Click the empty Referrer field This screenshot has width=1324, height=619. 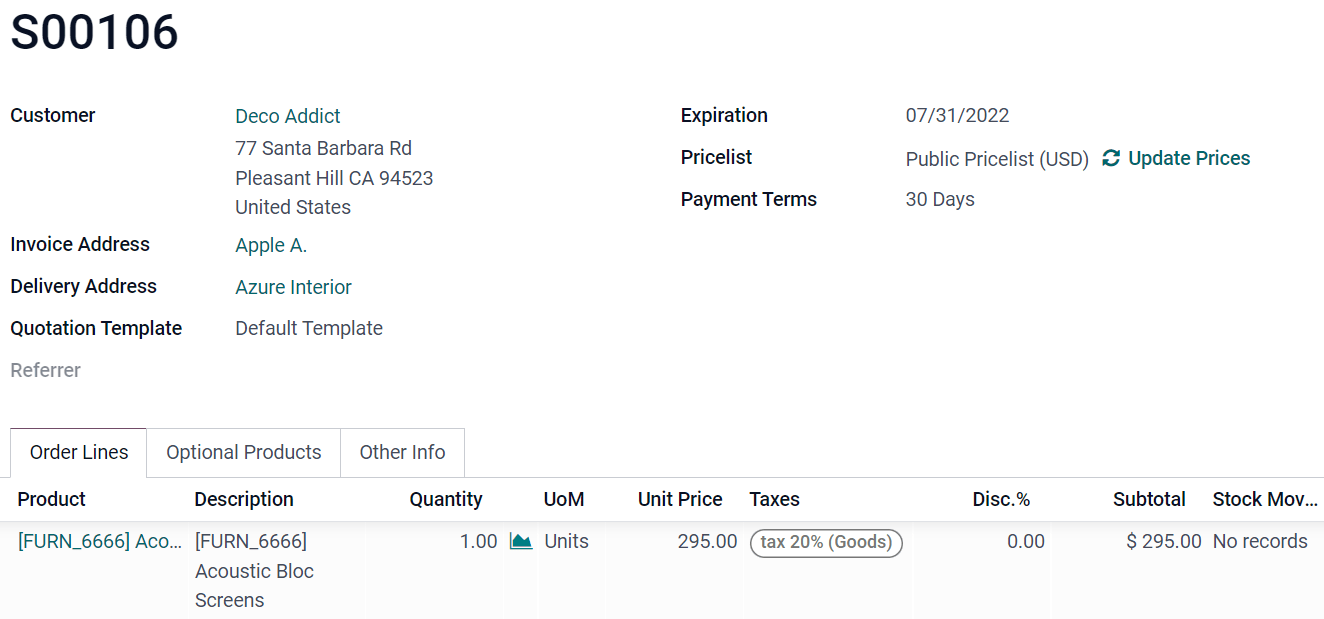300,370
